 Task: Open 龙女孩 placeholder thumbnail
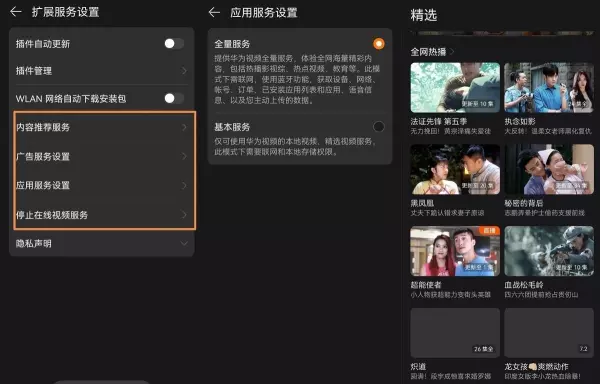pyautogui.click(x=549, y=333)
